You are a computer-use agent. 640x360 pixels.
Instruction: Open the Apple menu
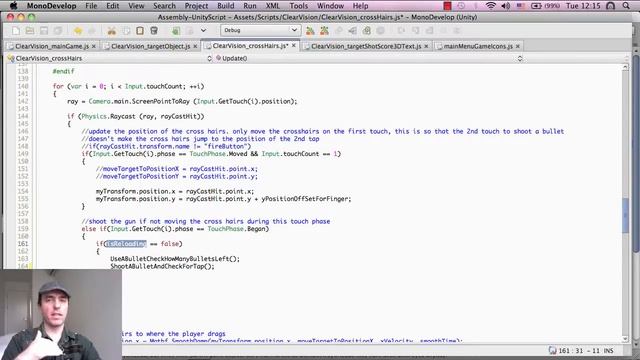coord(13,6)
